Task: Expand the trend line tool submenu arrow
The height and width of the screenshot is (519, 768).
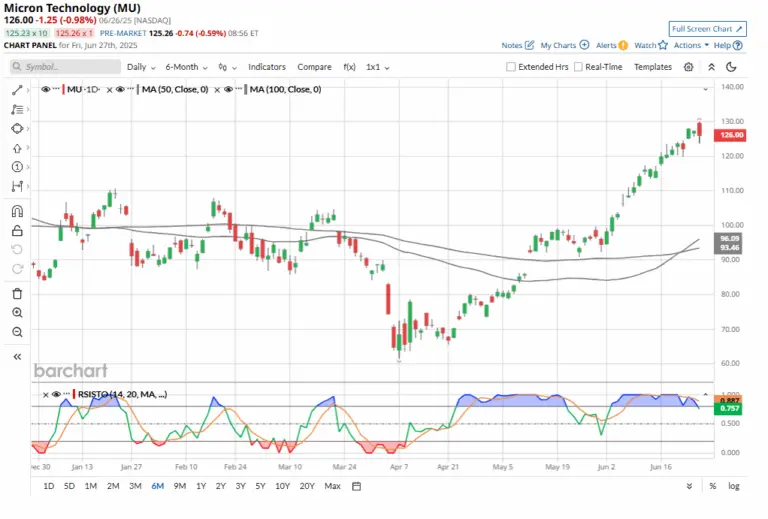Action: pyautogui.click(x=28, y=90)
